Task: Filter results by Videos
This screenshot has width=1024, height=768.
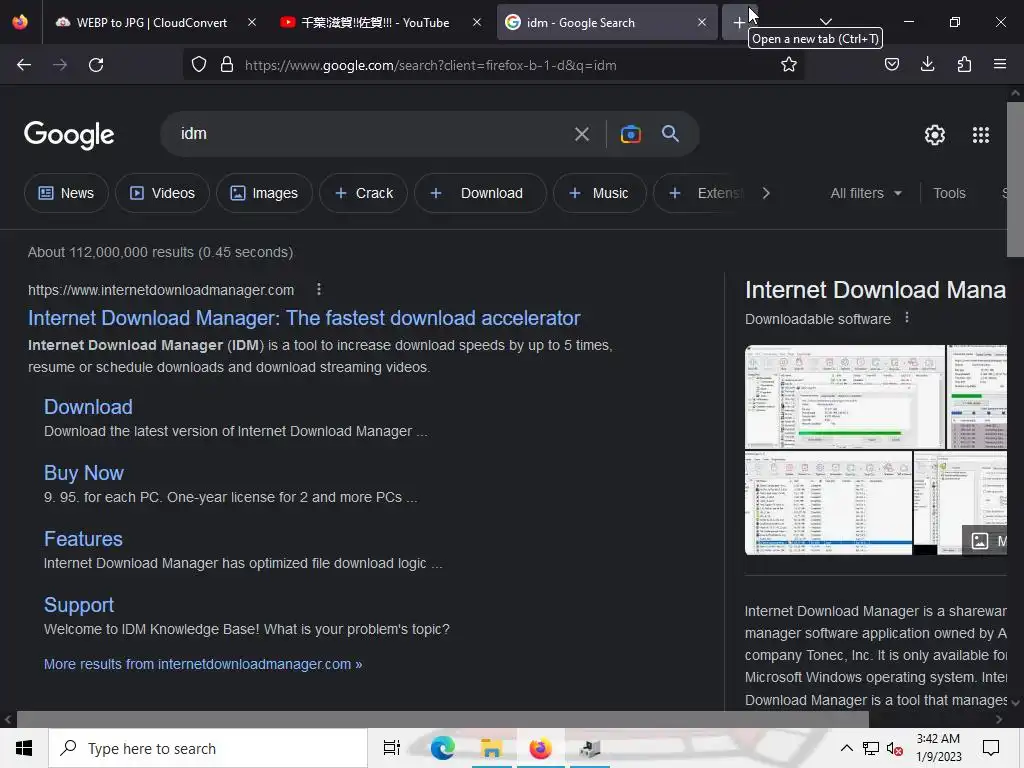Action: (162, 193)
